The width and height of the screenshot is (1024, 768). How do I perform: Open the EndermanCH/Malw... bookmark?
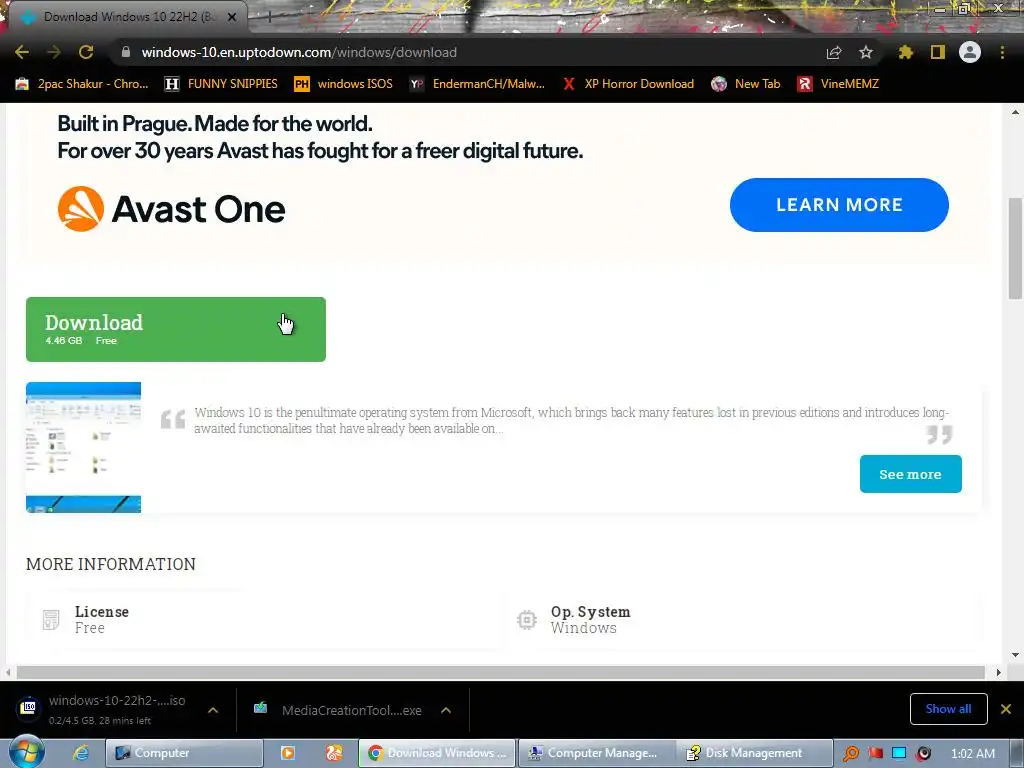pos(477,84)
